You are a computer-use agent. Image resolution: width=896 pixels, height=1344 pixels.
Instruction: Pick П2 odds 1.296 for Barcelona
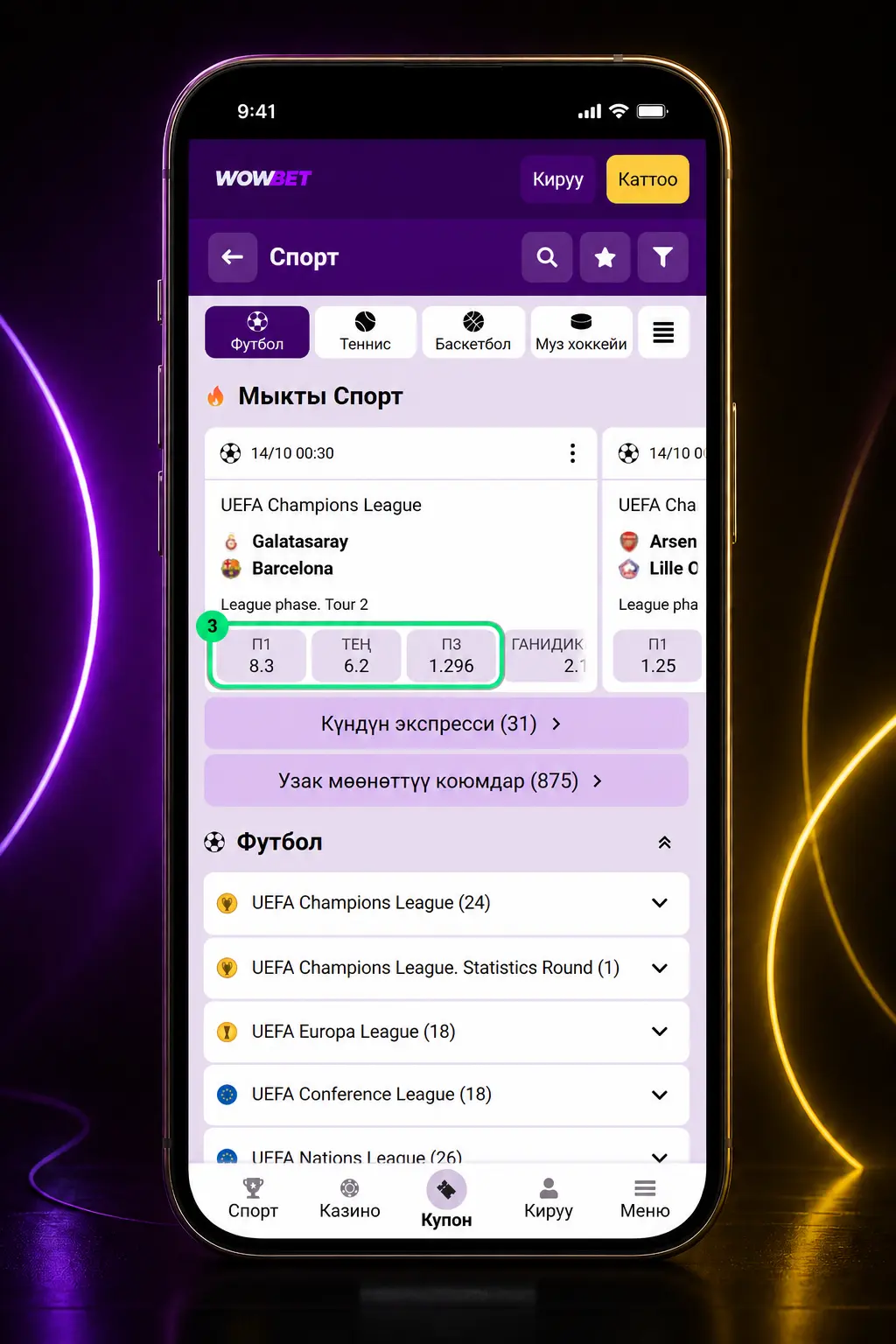[x=451, y=655]
